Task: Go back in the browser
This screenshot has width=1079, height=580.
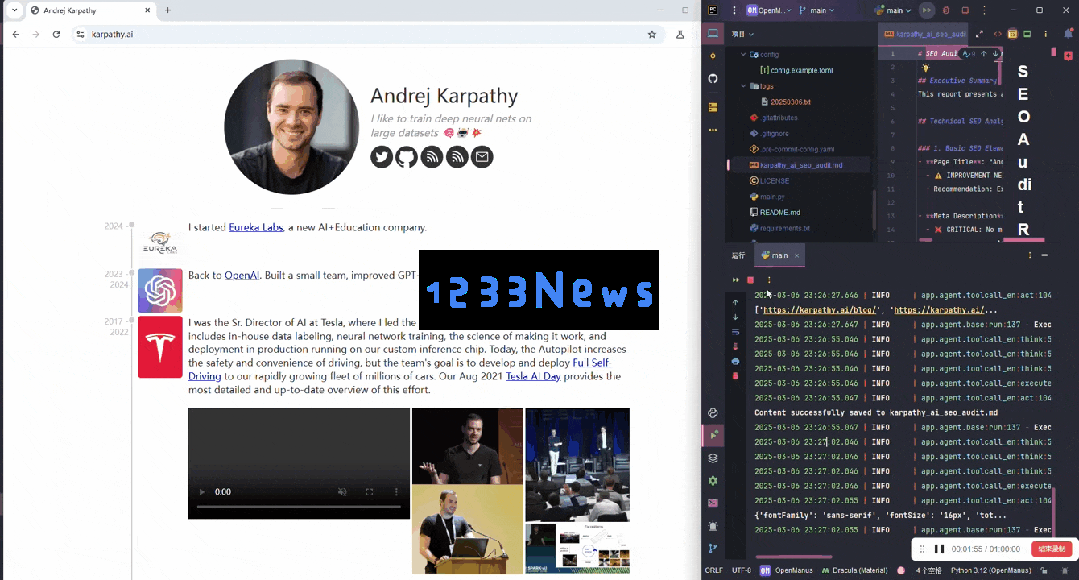Action: coord(16,34)
